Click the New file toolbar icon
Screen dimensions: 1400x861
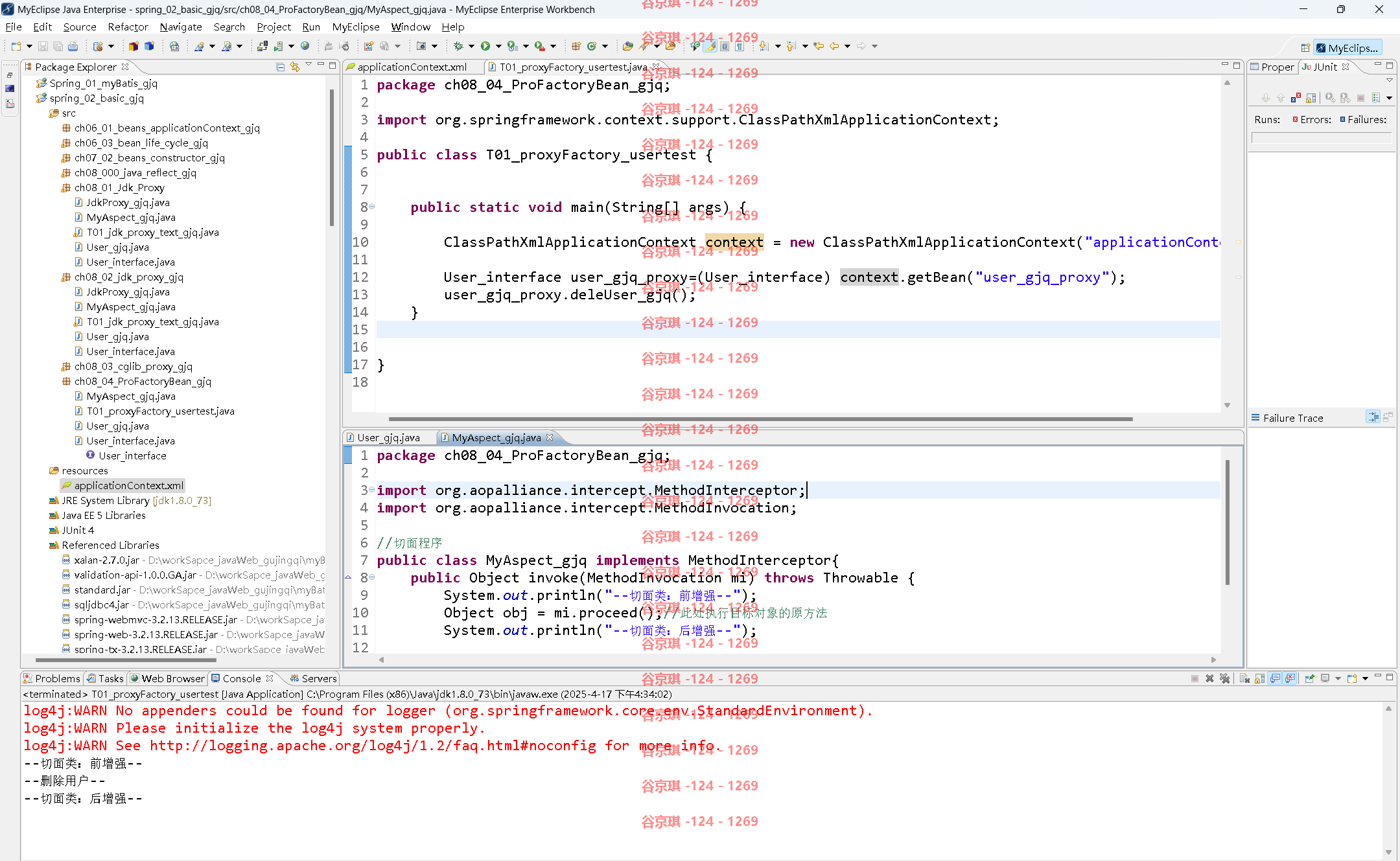click(16, 46)
